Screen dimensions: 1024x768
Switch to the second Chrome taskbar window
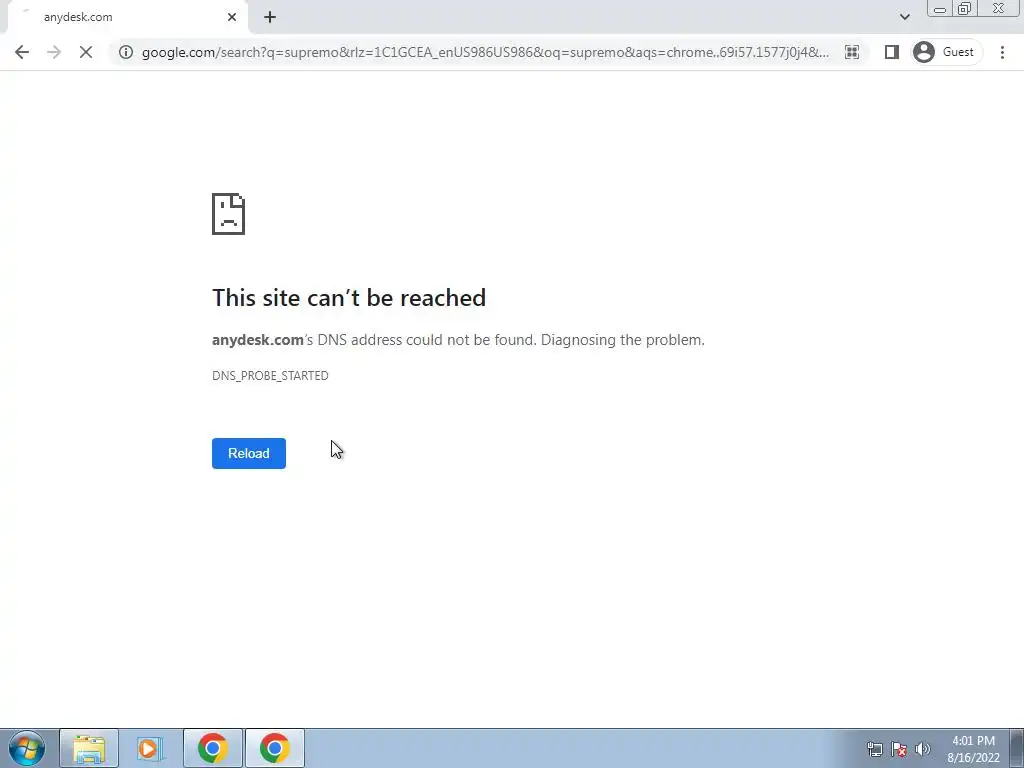point(275,748)
